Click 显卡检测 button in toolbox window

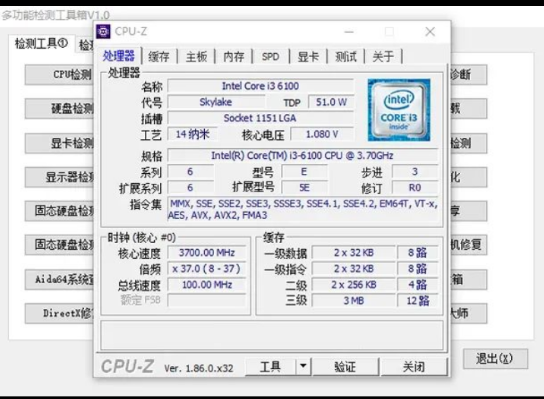(59, 143)
